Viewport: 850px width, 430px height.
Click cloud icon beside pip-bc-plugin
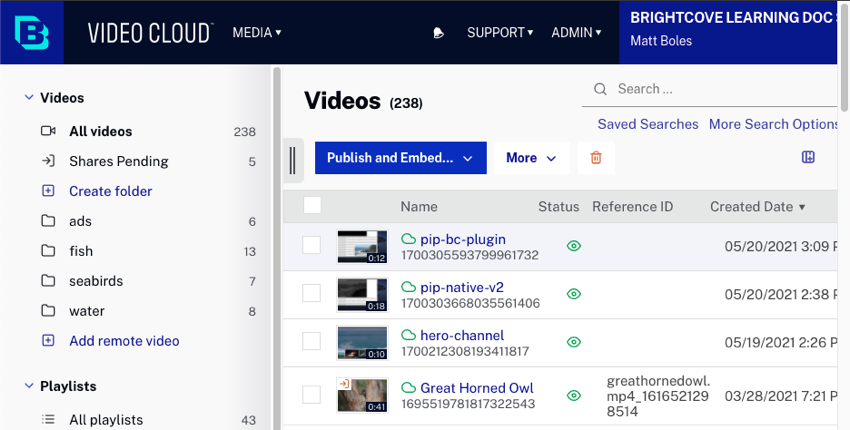click(408, 239)
